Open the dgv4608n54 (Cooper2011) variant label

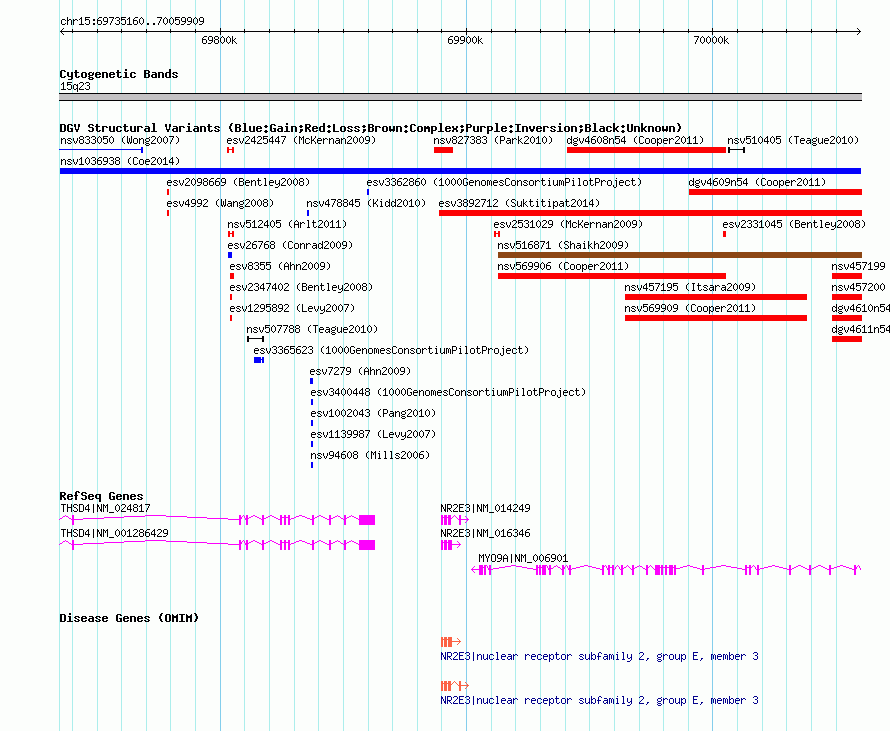(635, 140)
